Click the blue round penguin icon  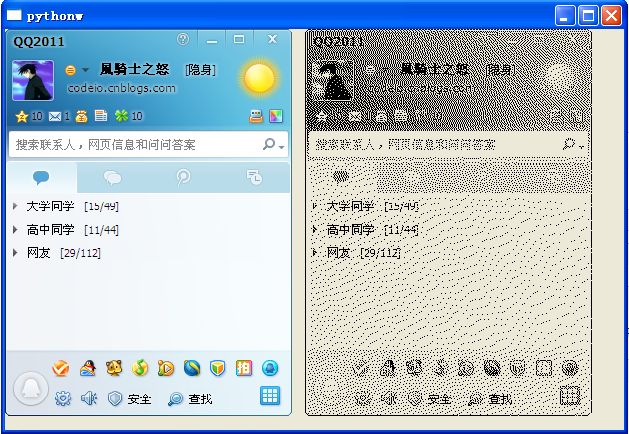tap(270, 368)
